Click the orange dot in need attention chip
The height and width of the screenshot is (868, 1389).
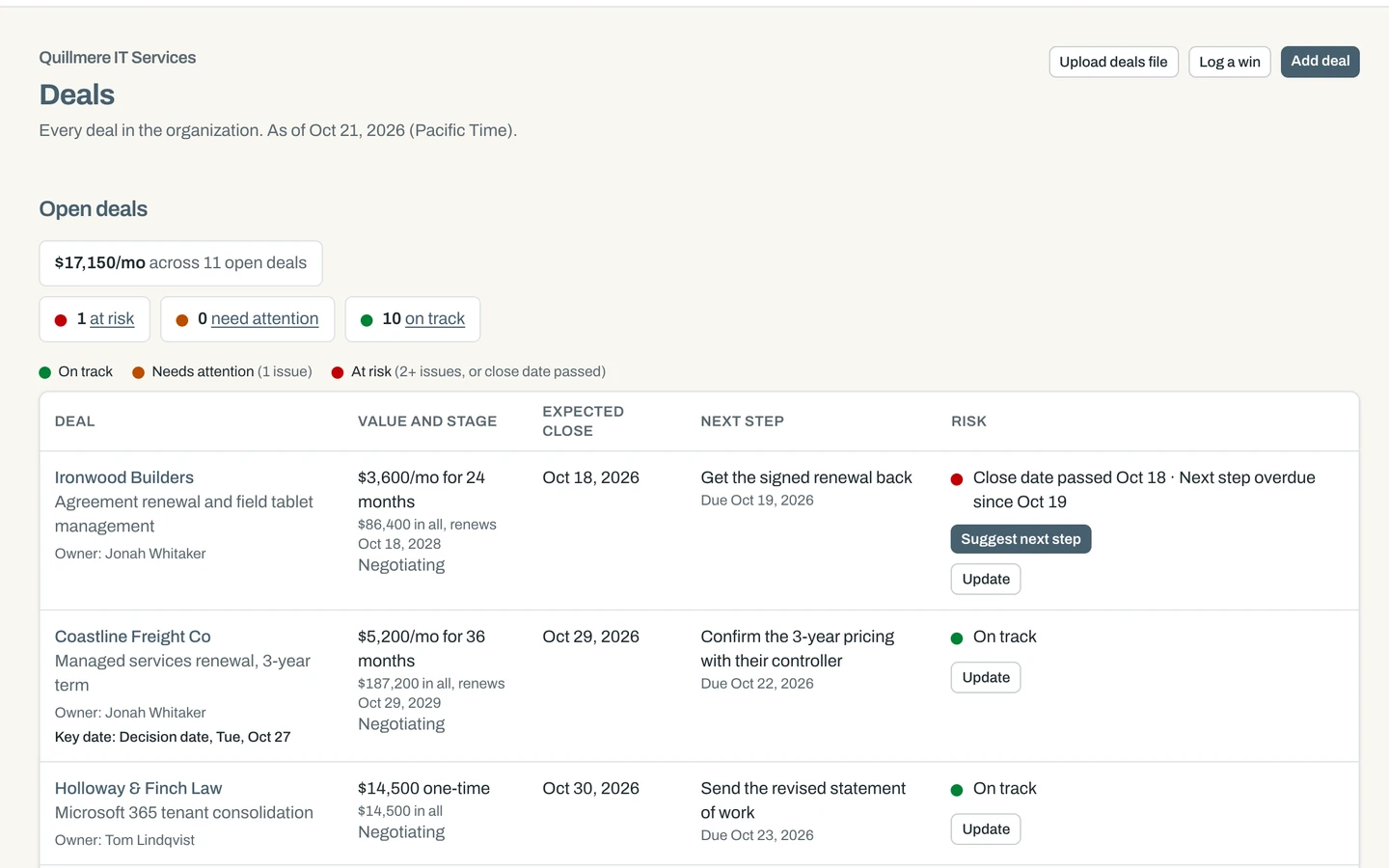click(x=181, y=320)
